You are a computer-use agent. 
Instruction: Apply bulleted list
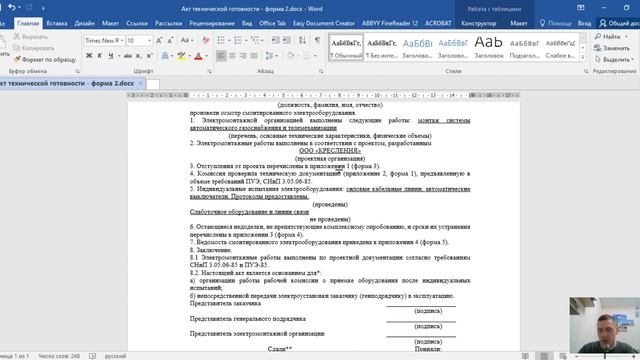pyautogui.click(x=221, y=40)
